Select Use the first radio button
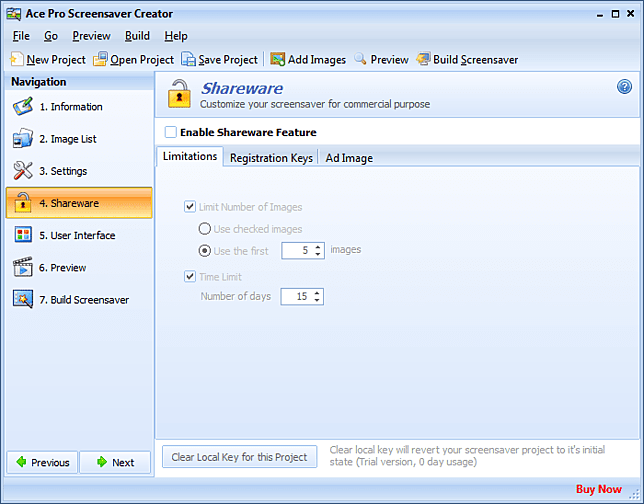This screenshot has width=644, height=504. pos(205,251)
